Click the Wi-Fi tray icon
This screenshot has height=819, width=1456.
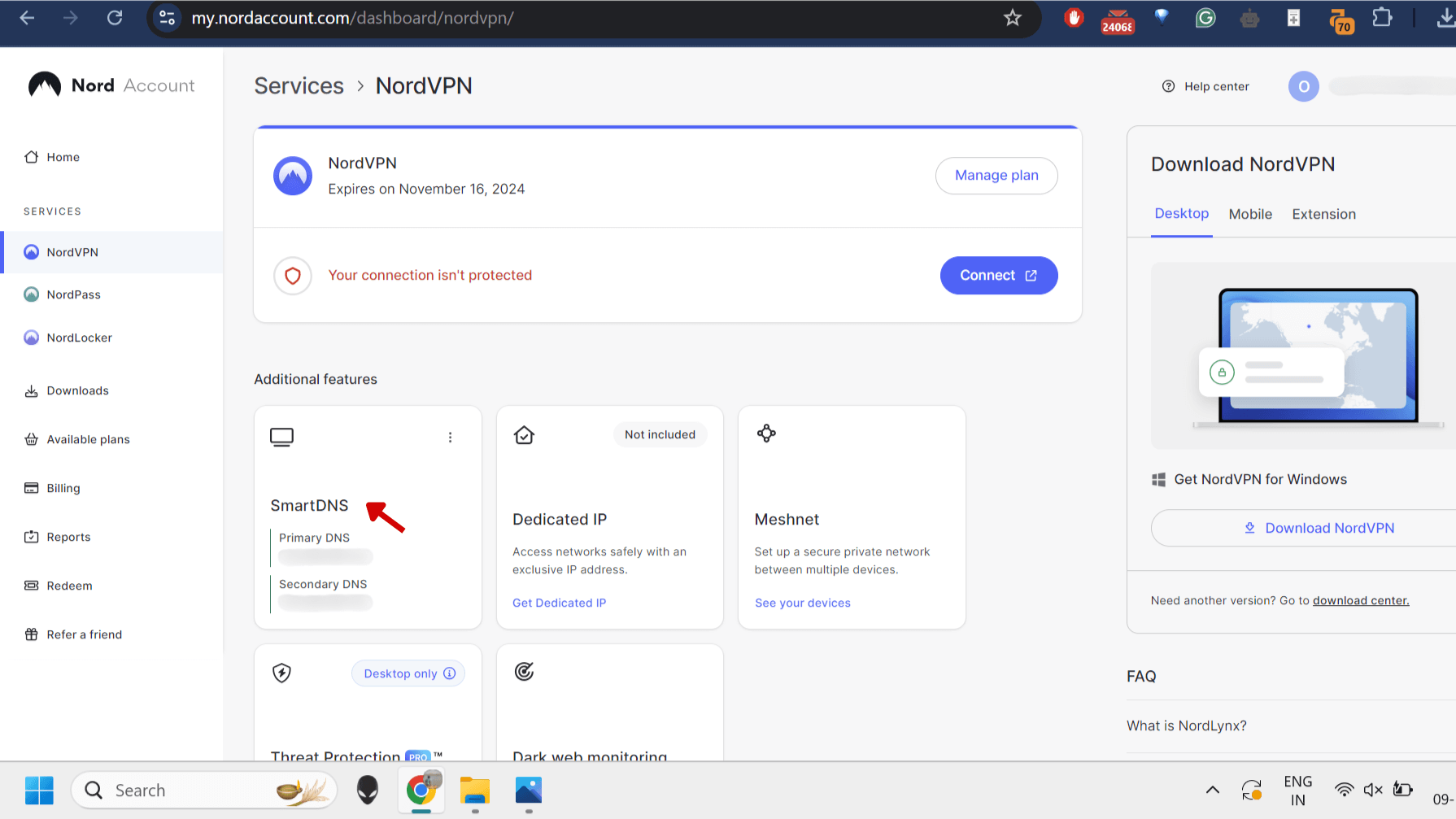1344,790
